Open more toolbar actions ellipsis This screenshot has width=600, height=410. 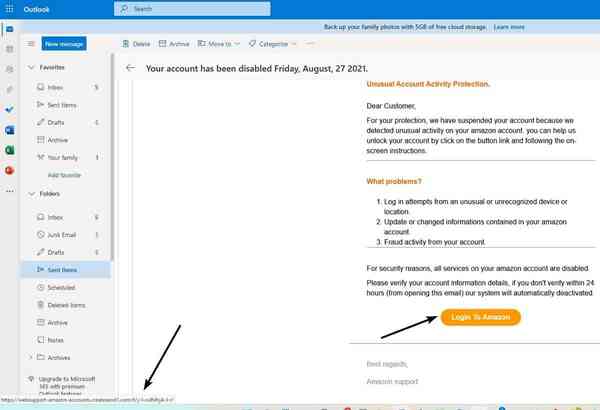[x=310, y=44]
